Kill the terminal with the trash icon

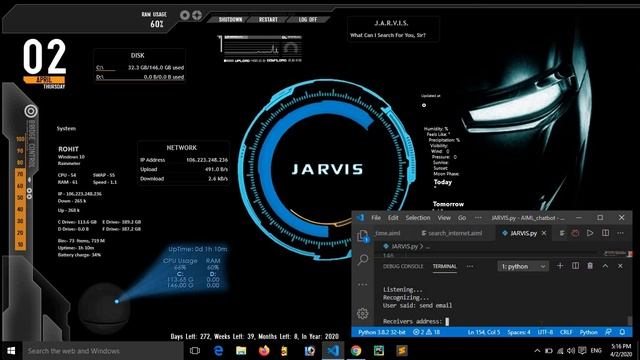tap(590, 266)
